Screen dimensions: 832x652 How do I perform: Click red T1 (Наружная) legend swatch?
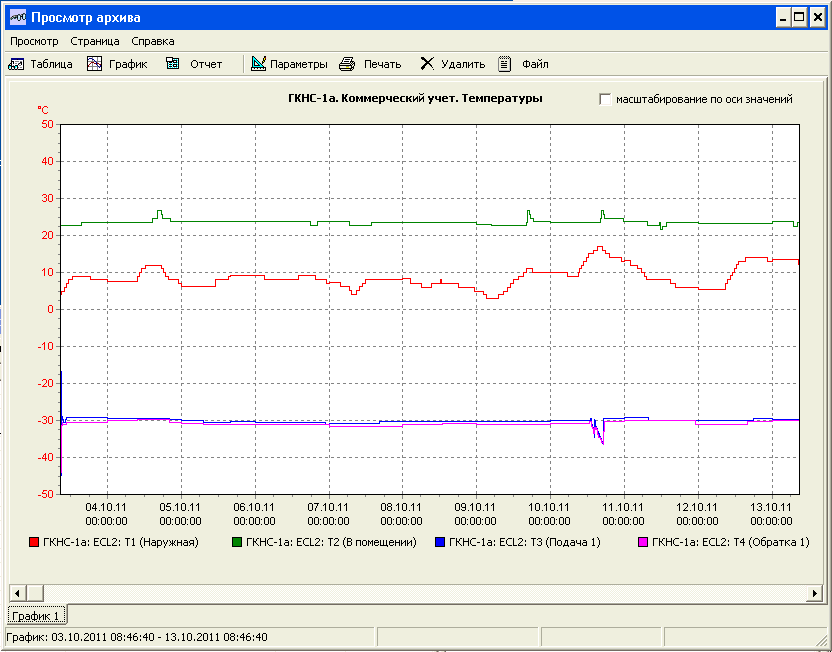click(x=34, y=542)
